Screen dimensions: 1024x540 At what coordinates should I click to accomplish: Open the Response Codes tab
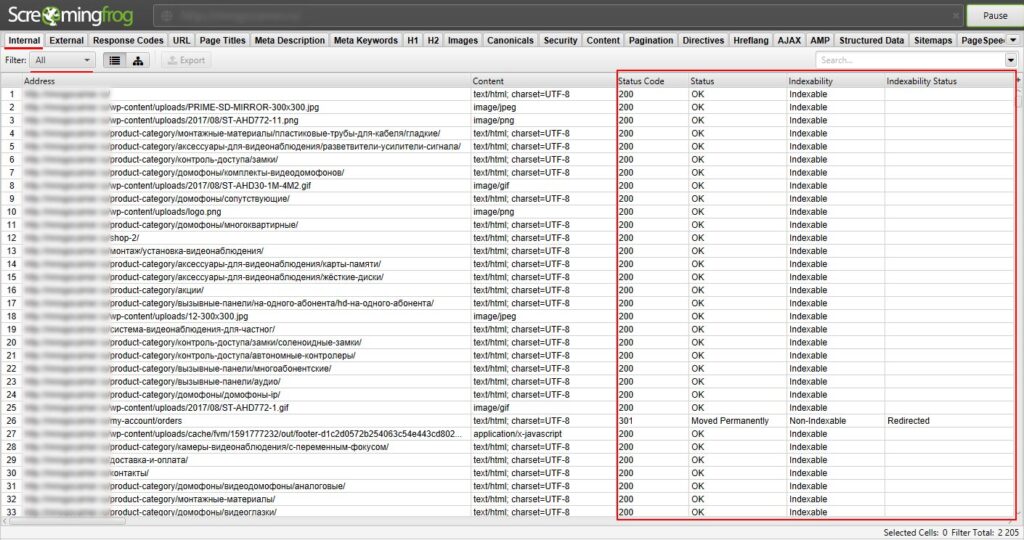[128, 40]
